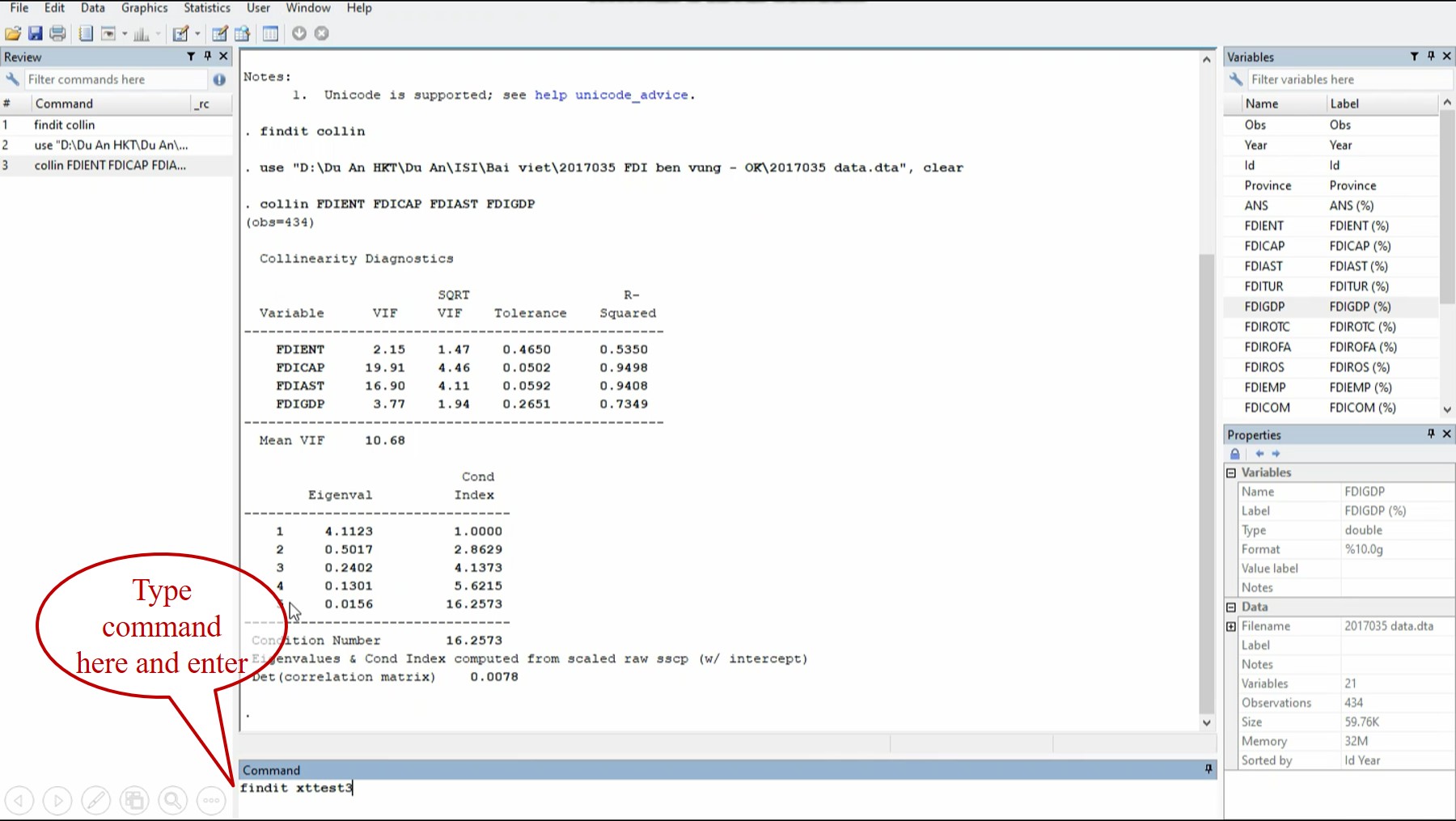Toggle the Command window pin icon
The image size is (1456, 821).
(x=1208, y=769)
